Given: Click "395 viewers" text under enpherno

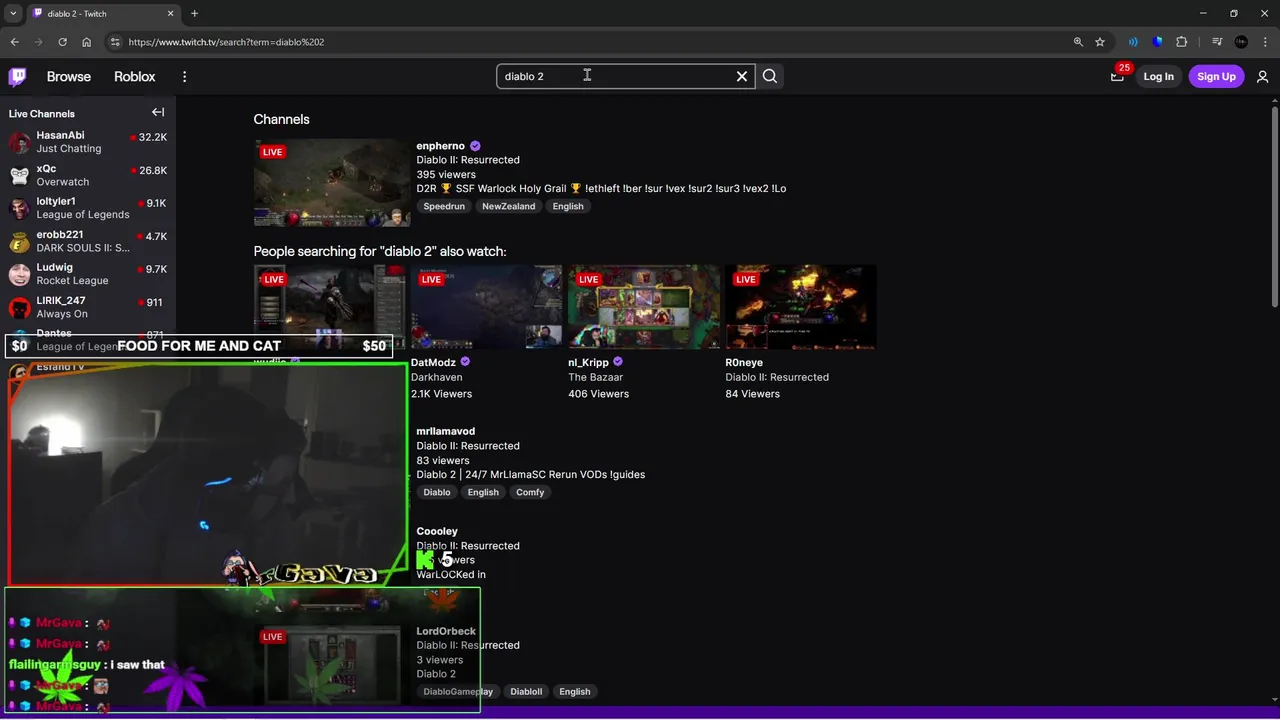Looking at the screenshot, I should pos(446,174).
